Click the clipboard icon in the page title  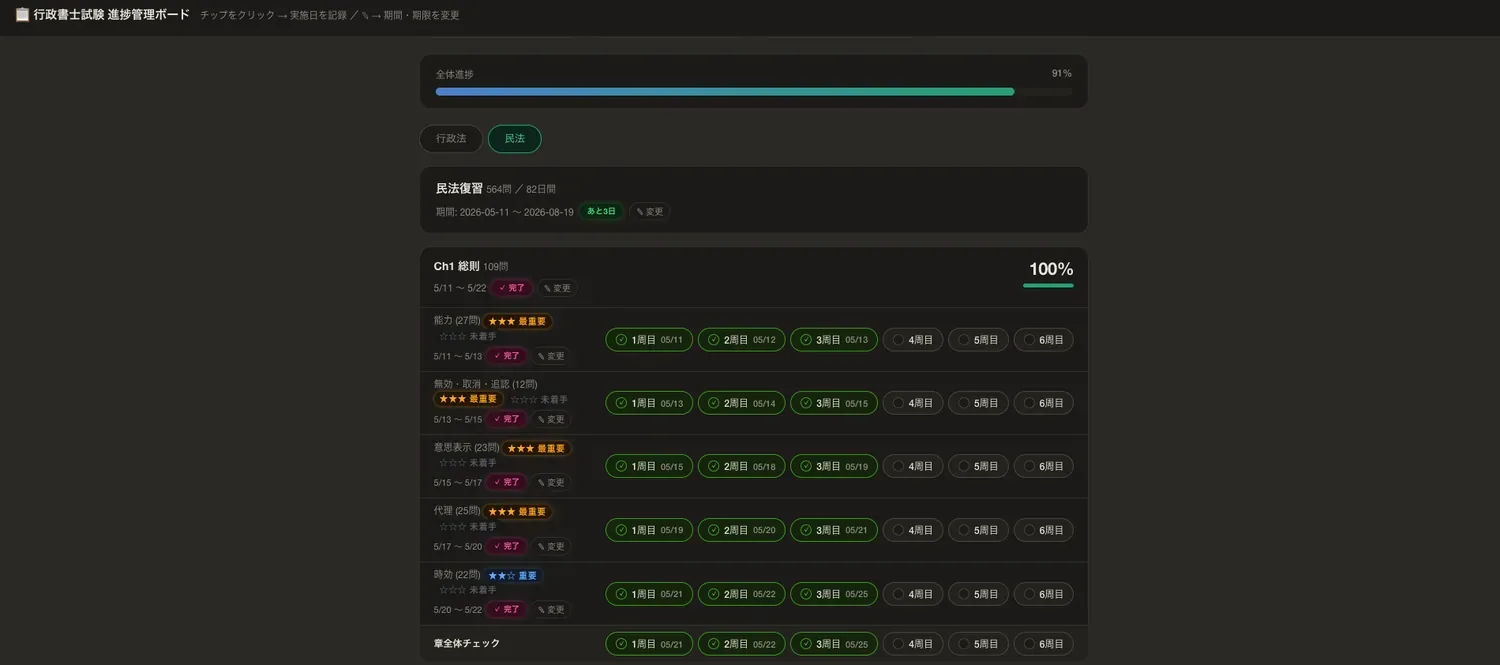point(22,15)
